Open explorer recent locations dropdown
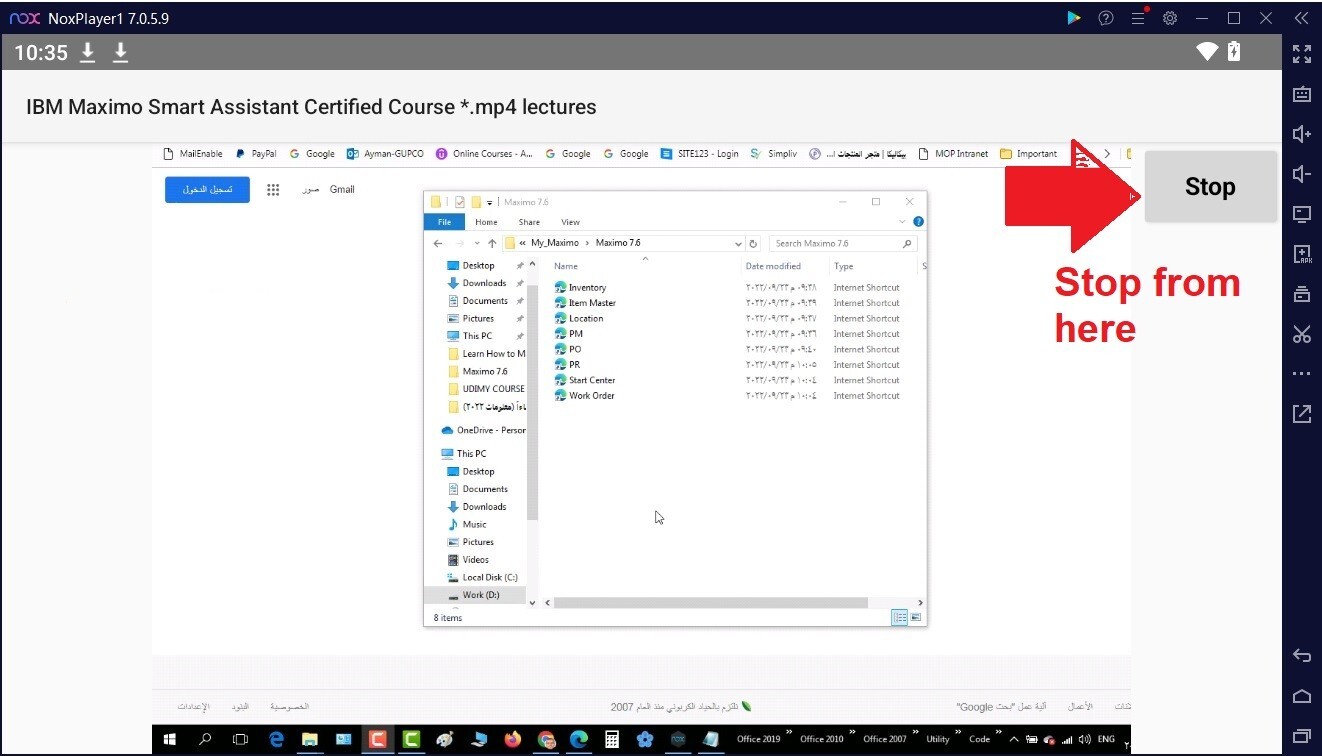 [x=477, y=243]
